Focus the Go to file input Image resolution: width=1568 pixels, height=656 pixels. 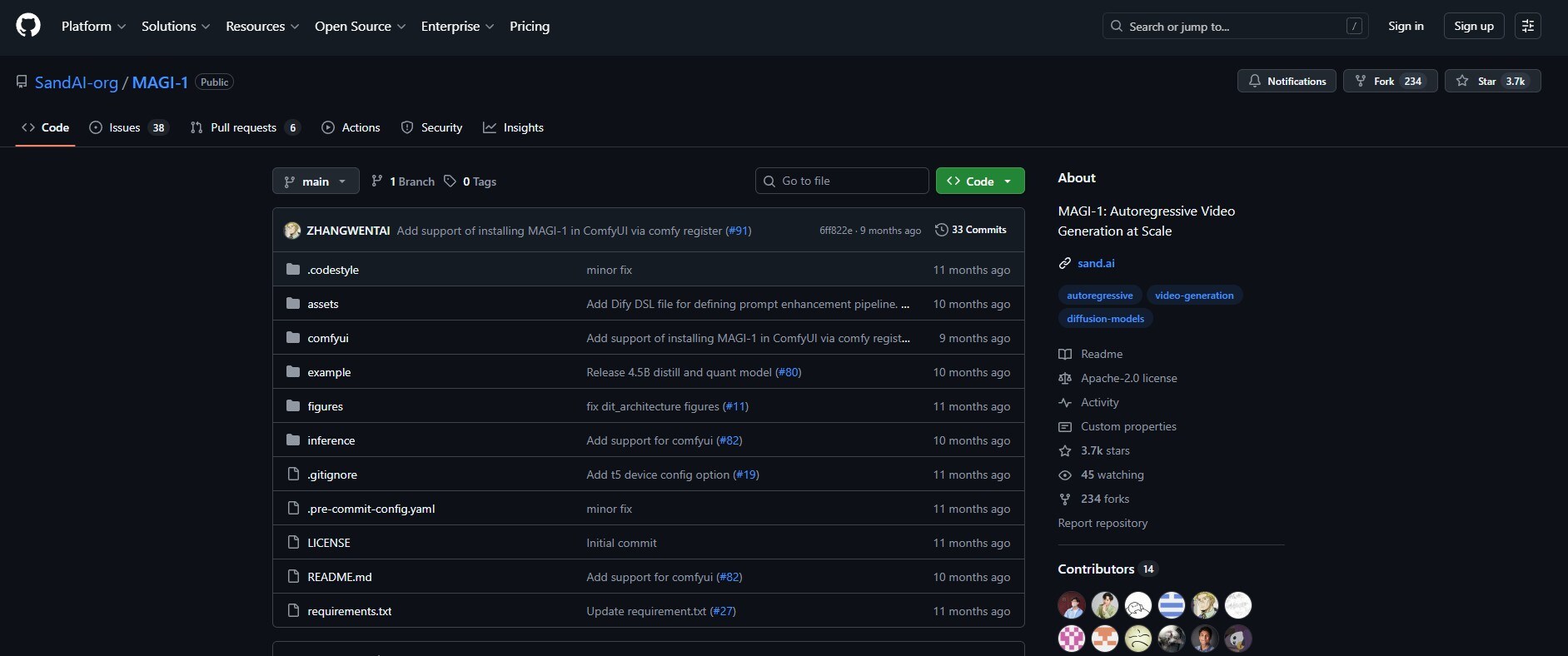click(x=842, y=181)
